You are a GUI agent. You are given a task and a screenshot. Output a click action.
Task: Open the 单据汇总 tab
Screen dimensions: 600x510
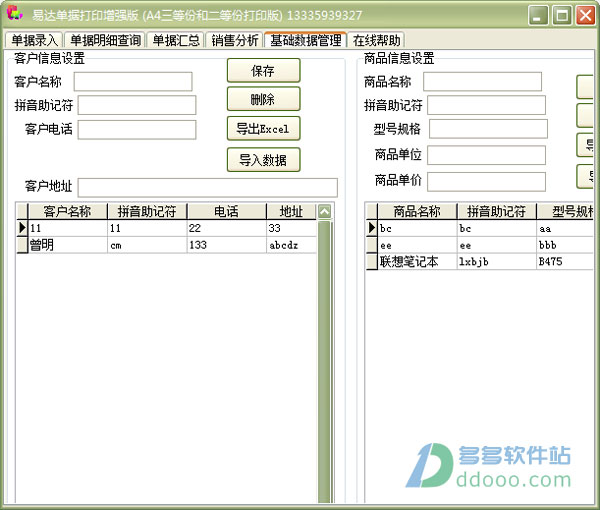[x=176, y=40]
